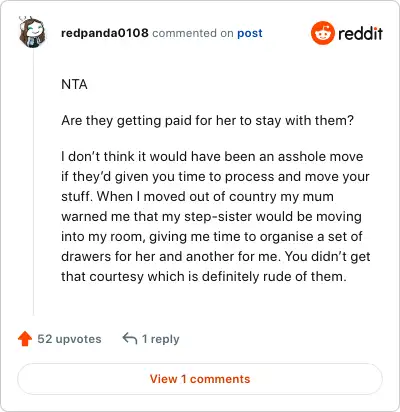The width and height of the screenshot is (400, 412).
Task: Click the "Are they getting paid" question
Action: pyautogui.click(x=207, y=121)
